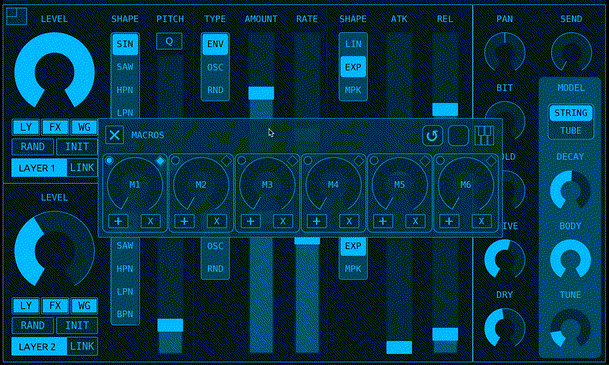Toggle the diamond marker on macro M6

coord(491,161)
